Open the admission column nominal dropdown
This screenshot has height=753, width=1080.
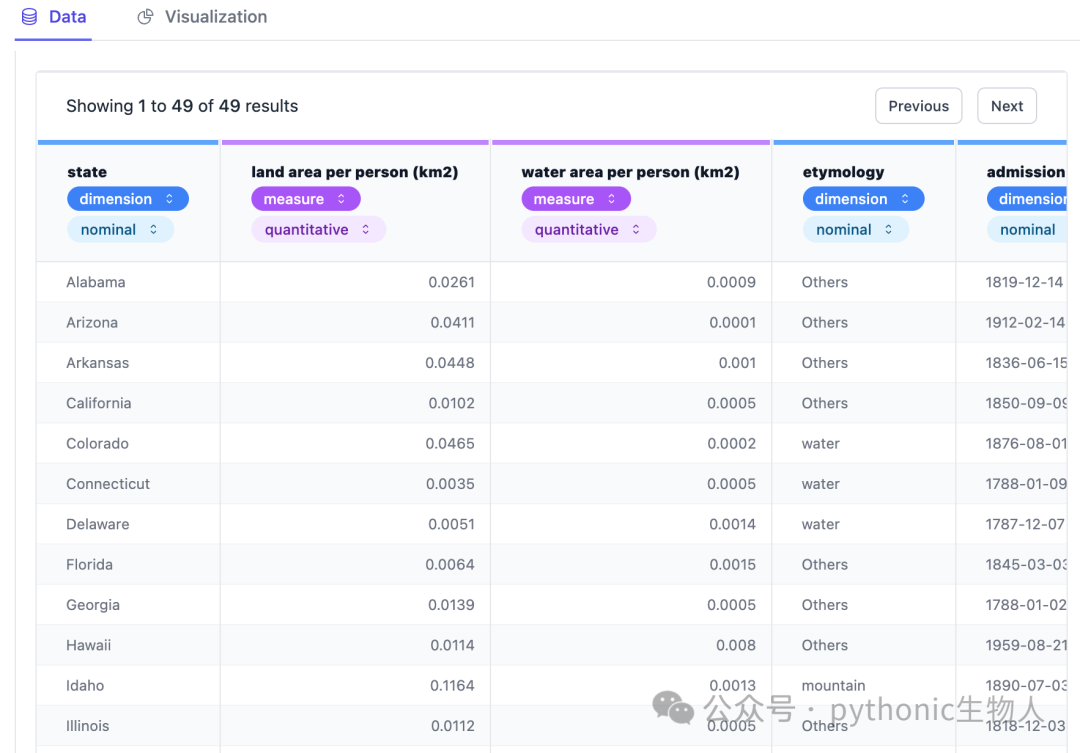point(1027,229)
